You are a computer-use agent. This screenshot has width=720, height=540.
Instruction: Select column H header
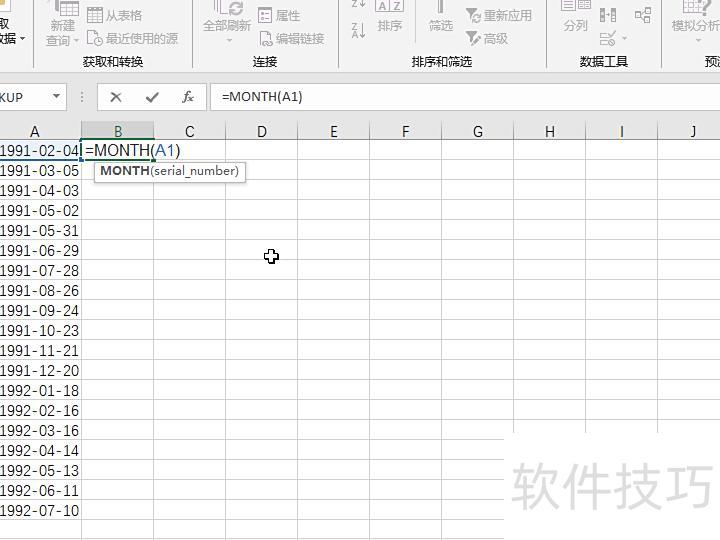[549, 131]
